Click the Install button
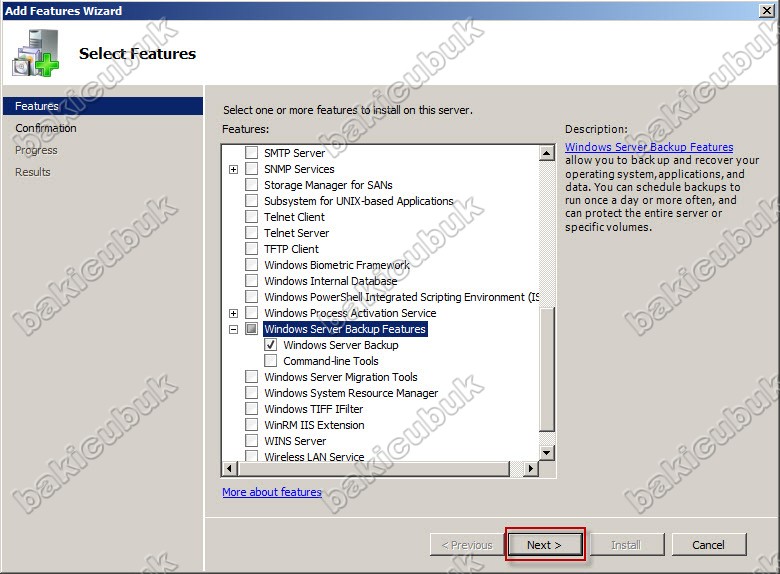 click(x=626, y=545)
